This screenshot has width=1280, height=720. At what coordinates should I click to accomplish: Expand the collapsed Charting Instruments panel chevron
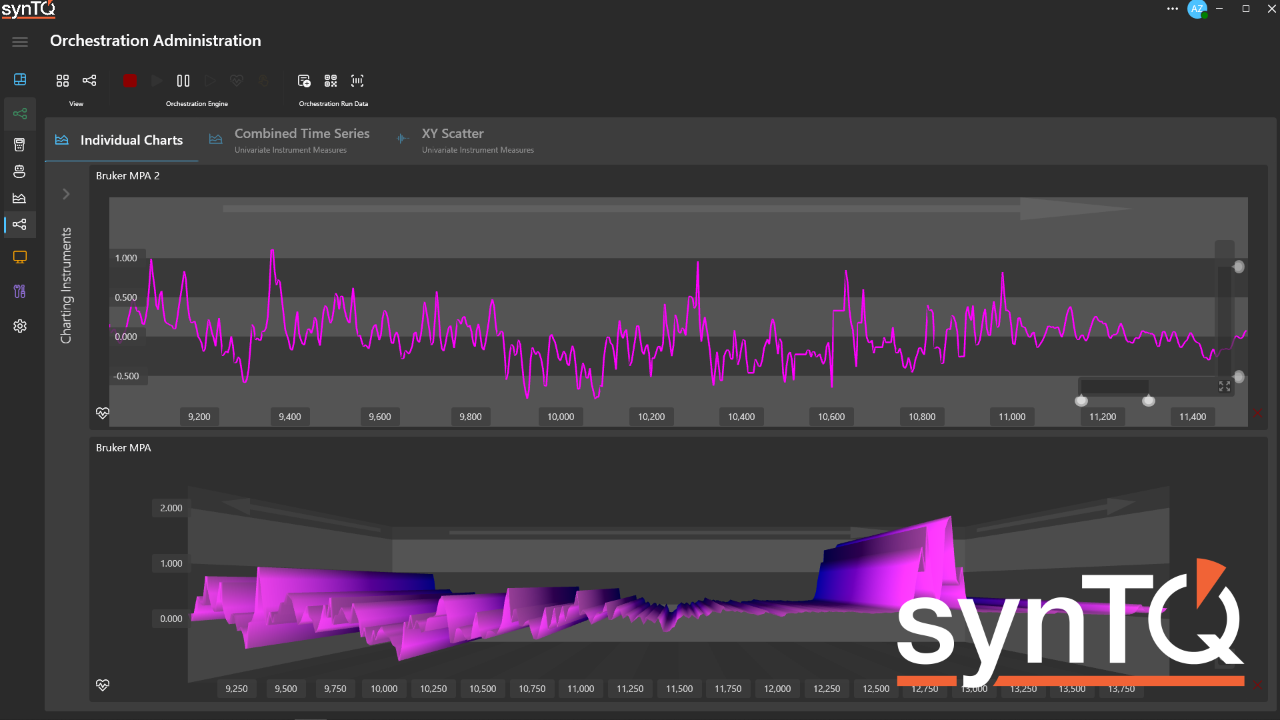(x=66, y=194)
